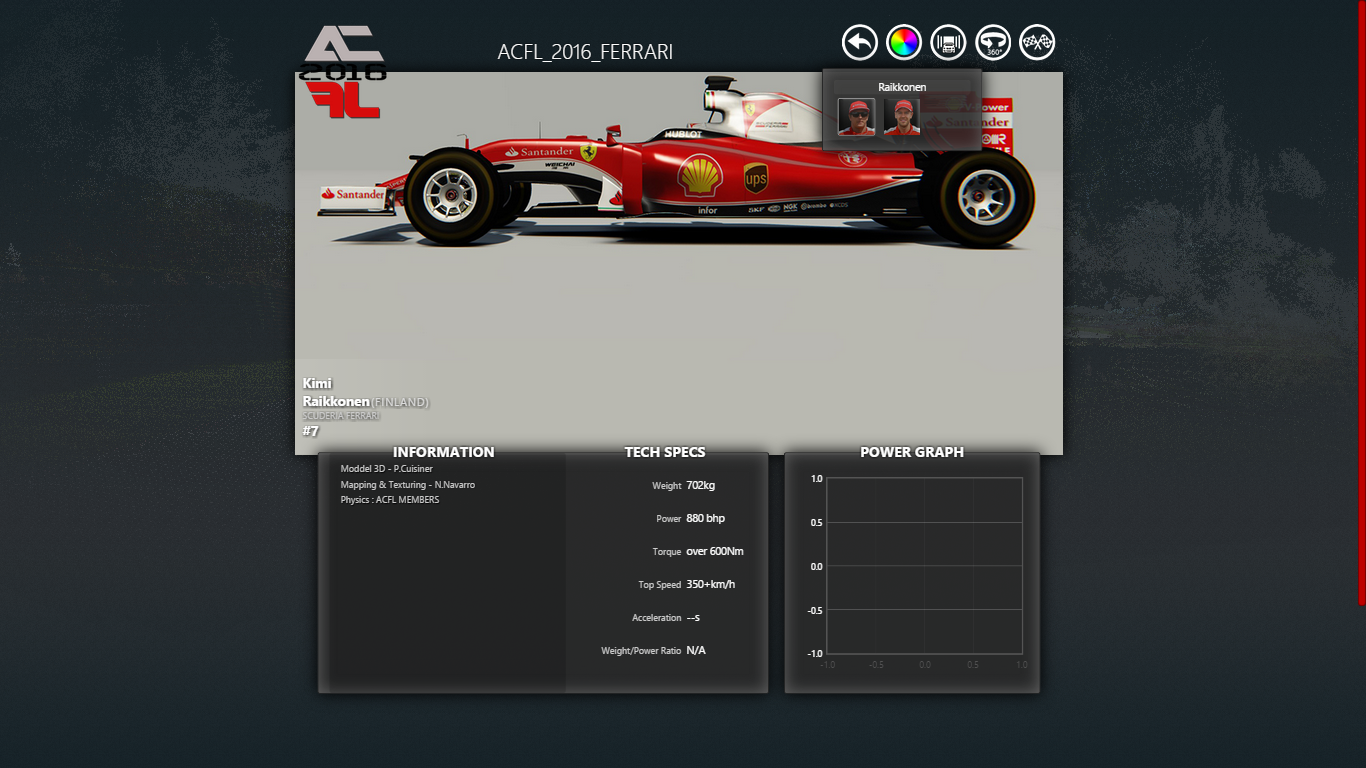Viewport: 1366px width, 768px height.
Task: Click the --s acceleration value
Action: coord(693,617)
